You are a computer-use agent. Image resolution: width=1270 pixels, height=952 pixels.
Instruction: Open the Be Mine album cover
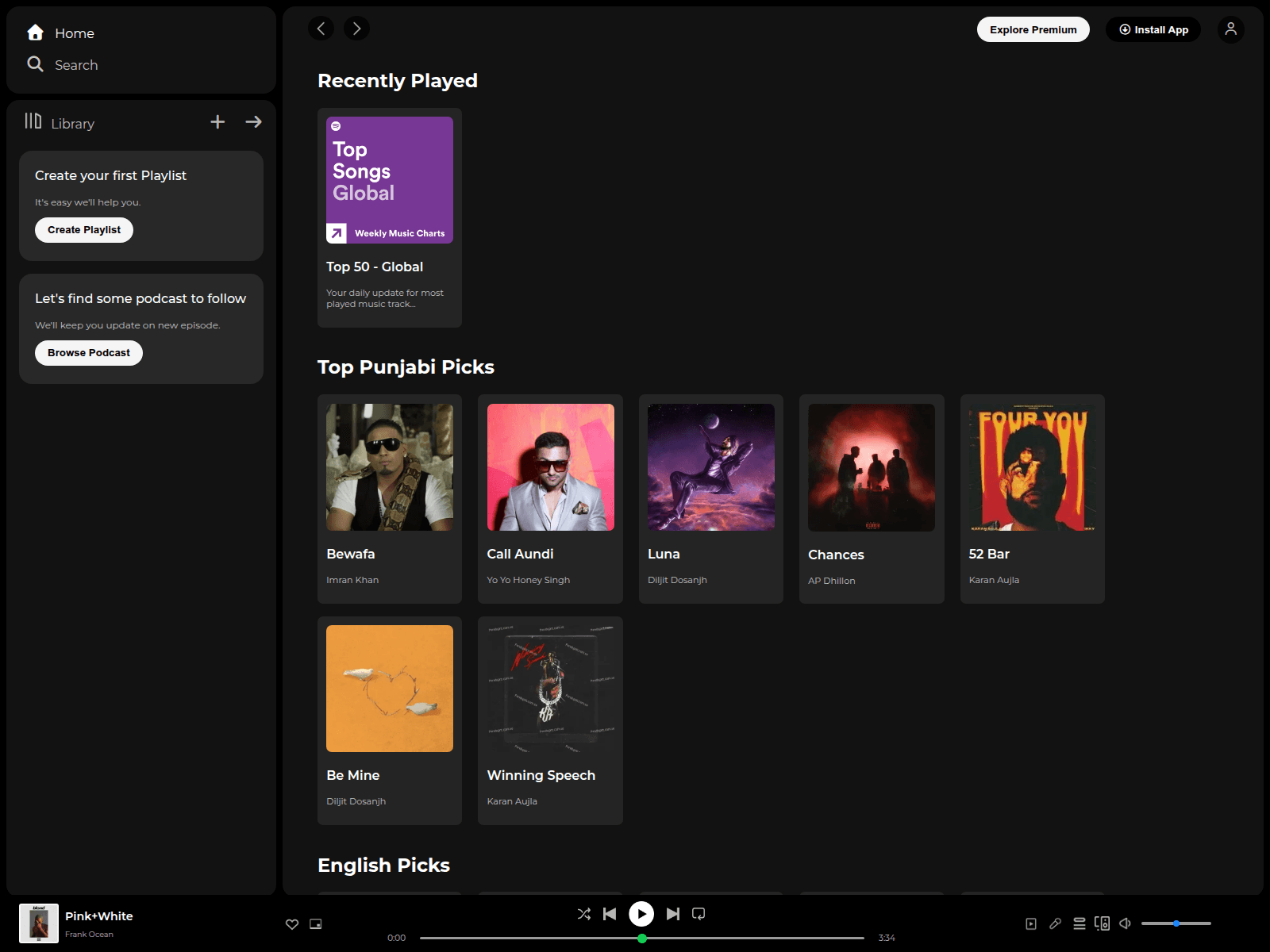click(390, 689)
